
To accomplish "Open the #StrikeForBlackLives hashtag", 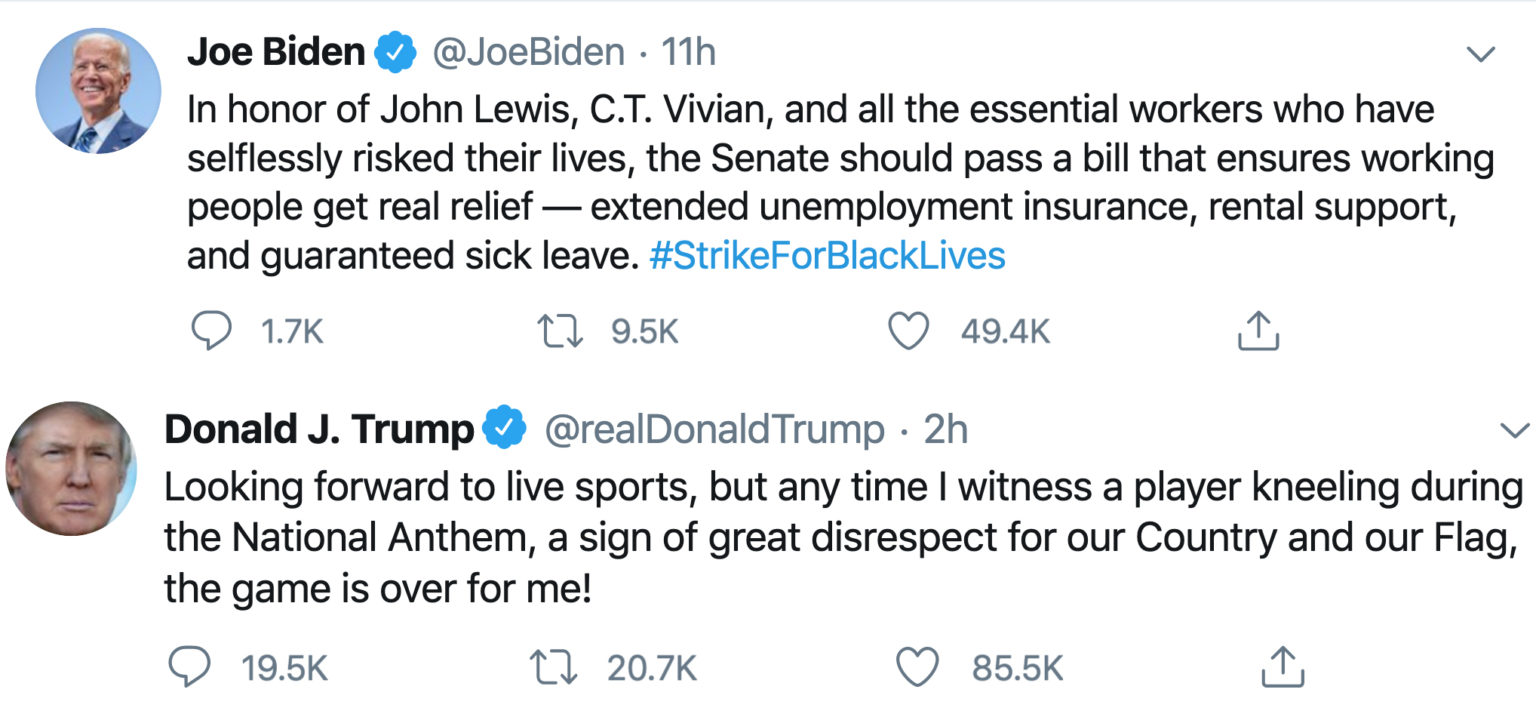I will click(x=827, y=256).
